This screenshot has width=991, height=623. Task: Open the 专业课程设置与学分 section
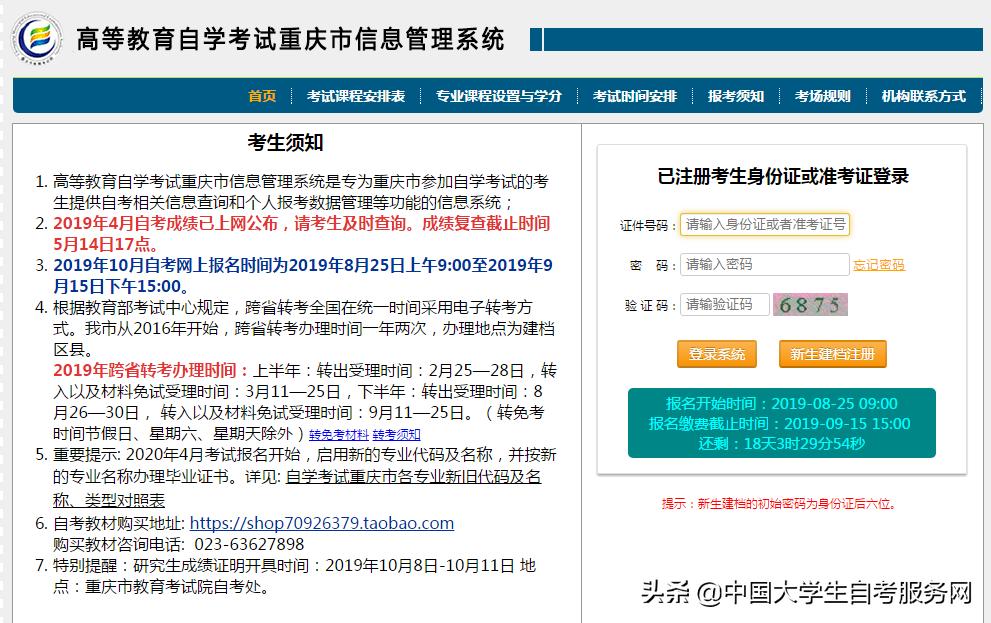497,96
